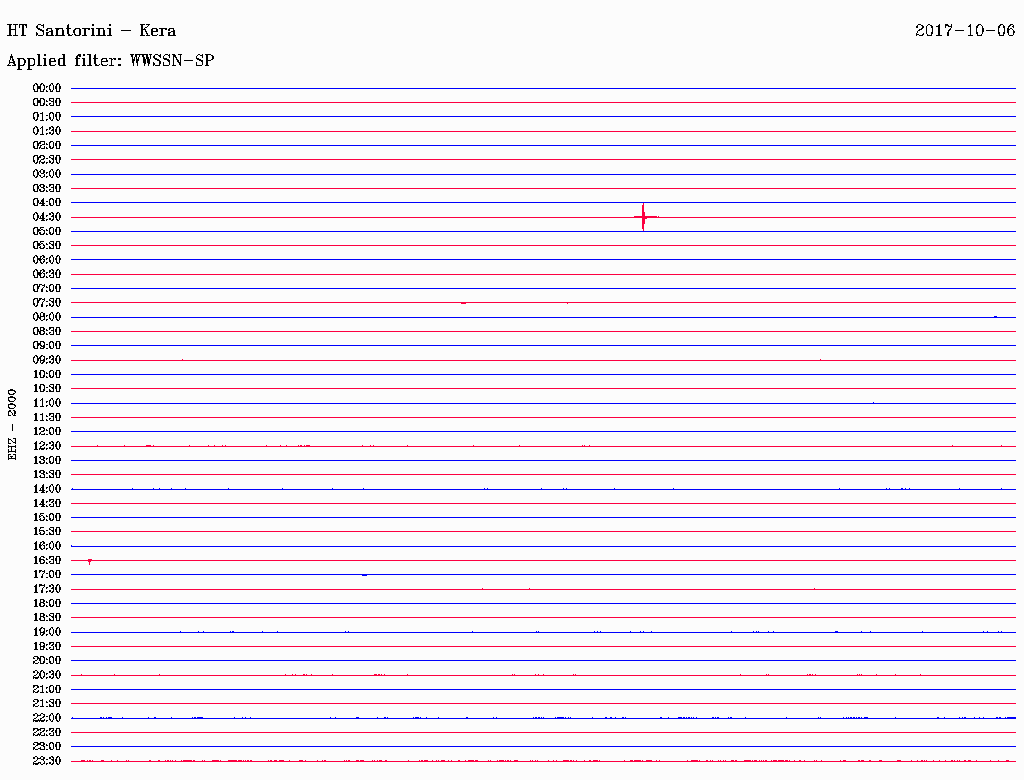Image resolution: width=1024 pixels, height=780 pixels.
Task: Select the 16:30 time label
Action: [x=46, y=561]
